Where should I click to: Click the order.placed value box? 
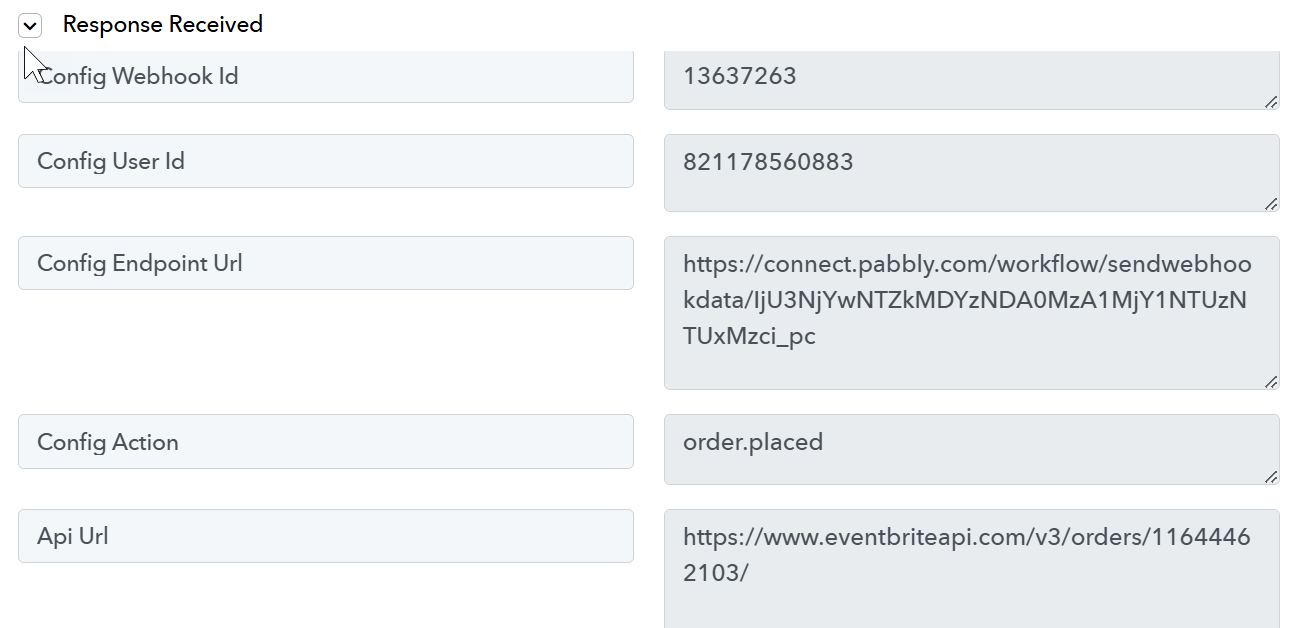click(x=972, y=450)
